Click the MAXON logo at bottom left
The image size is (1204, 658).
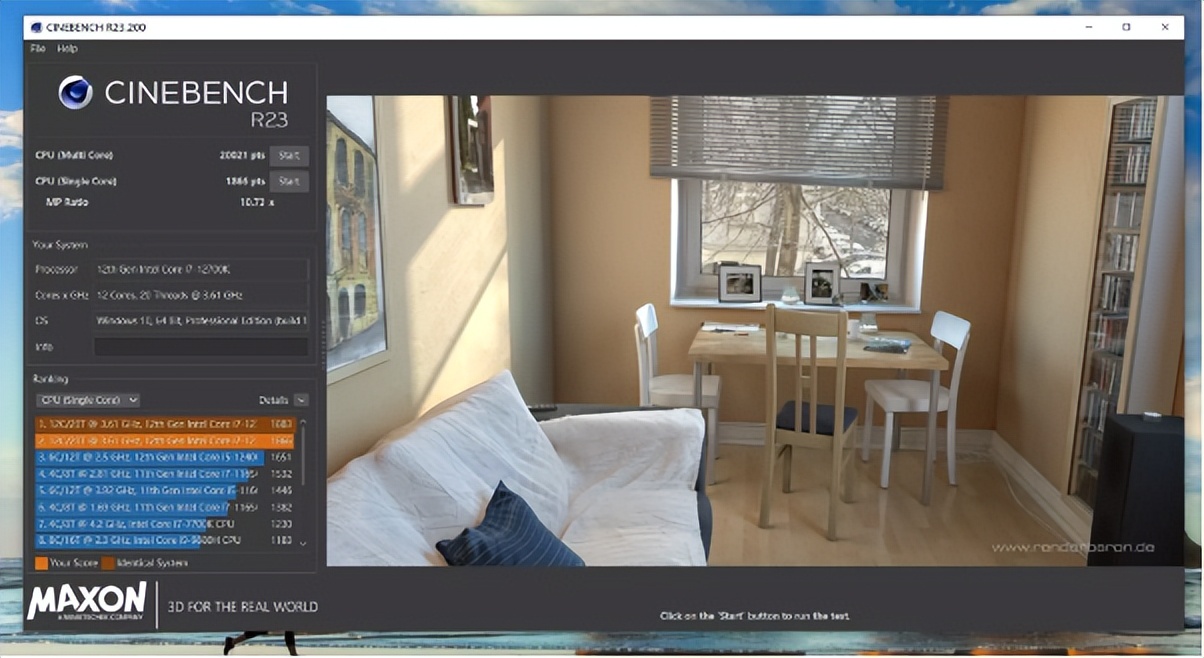[x=86, y=602]
